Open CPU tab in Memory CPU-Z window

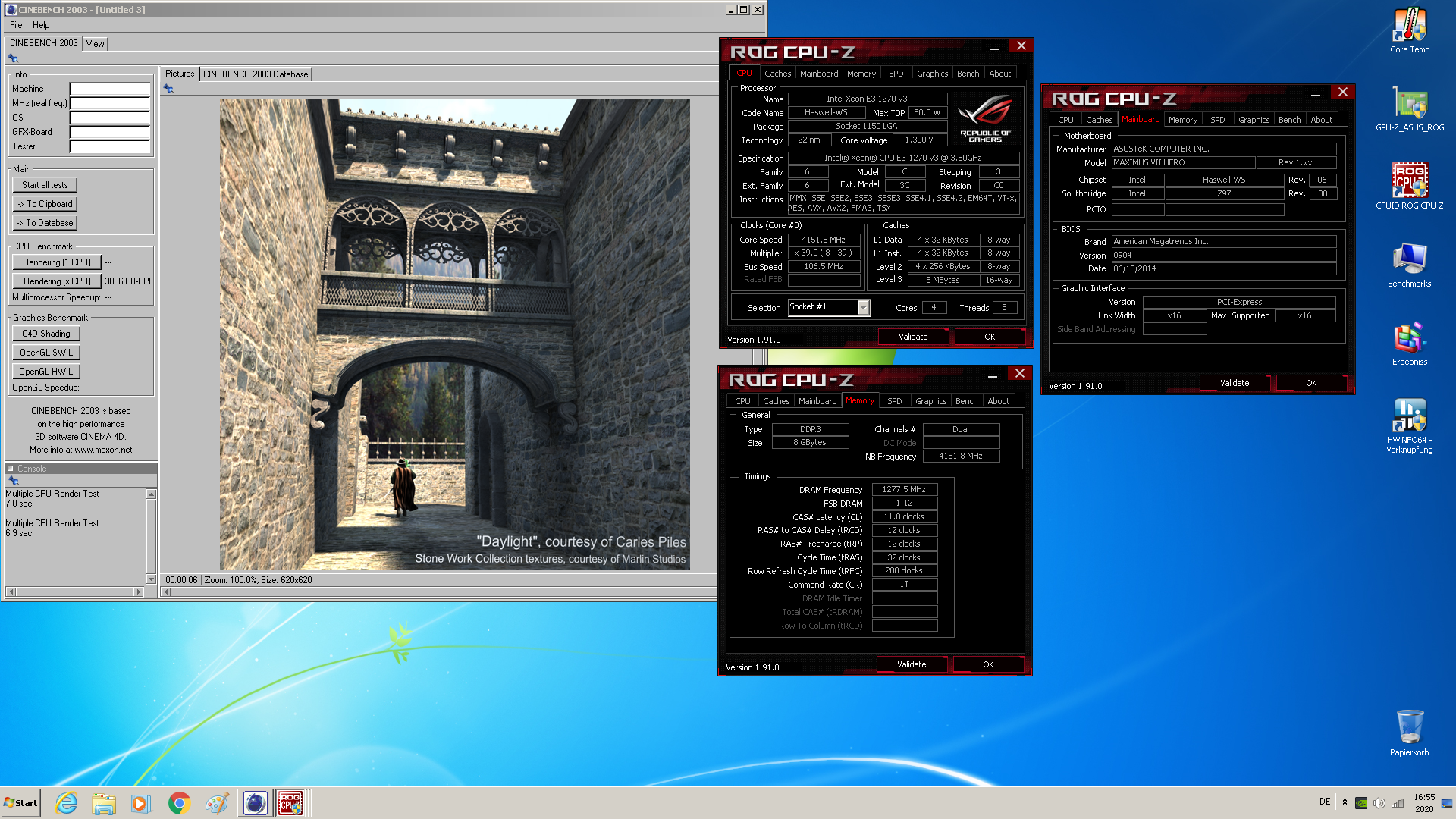pyautogui.click(x=742, y=401)
